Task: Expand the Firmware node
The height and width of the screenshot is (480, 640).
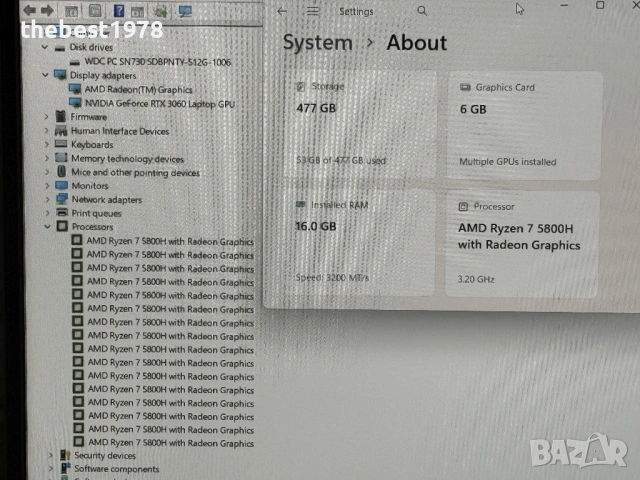Action: [46, 117]
